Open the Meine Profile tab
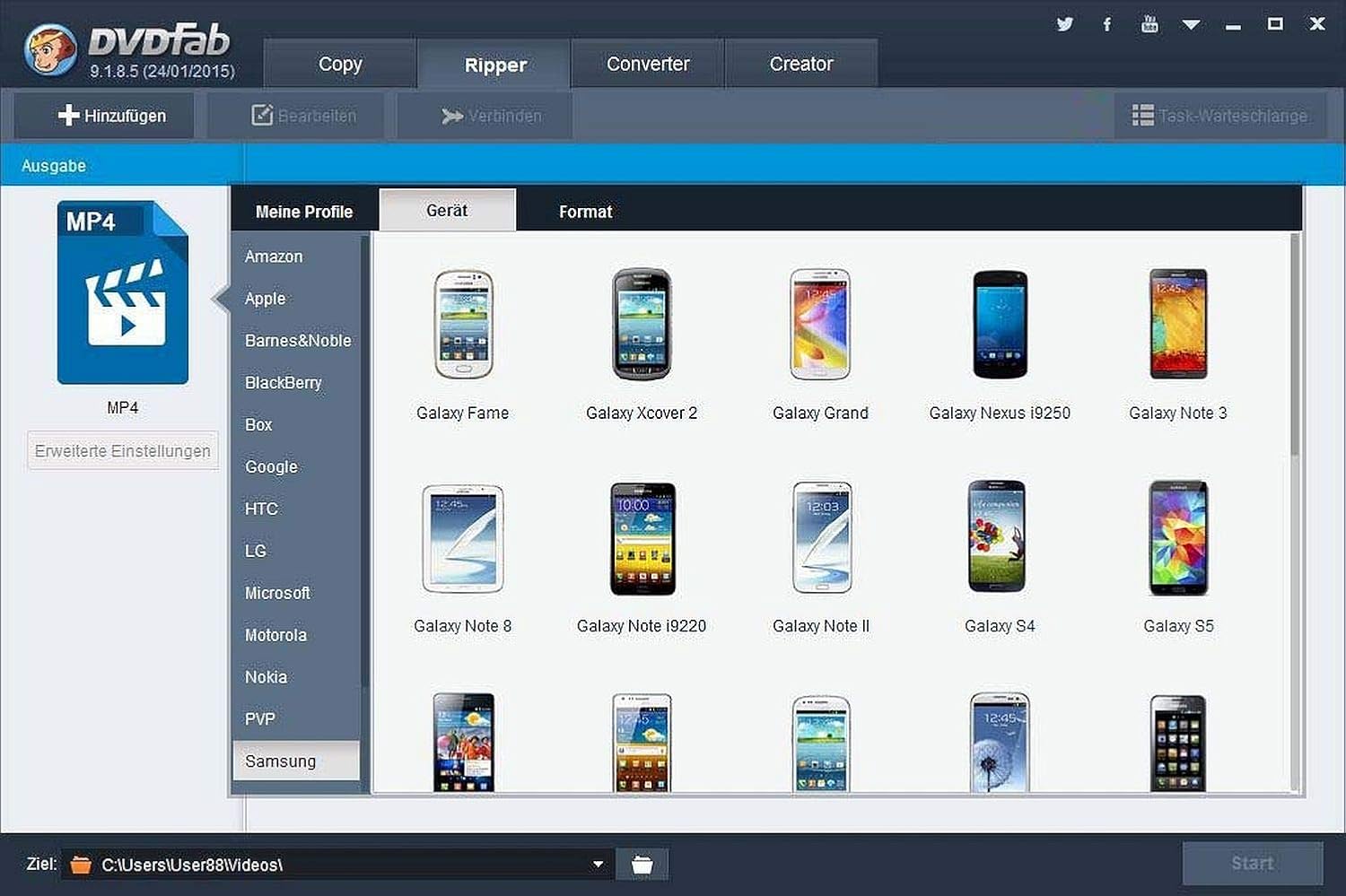Viewport: 1346px width, 896px height. (304, 212)
